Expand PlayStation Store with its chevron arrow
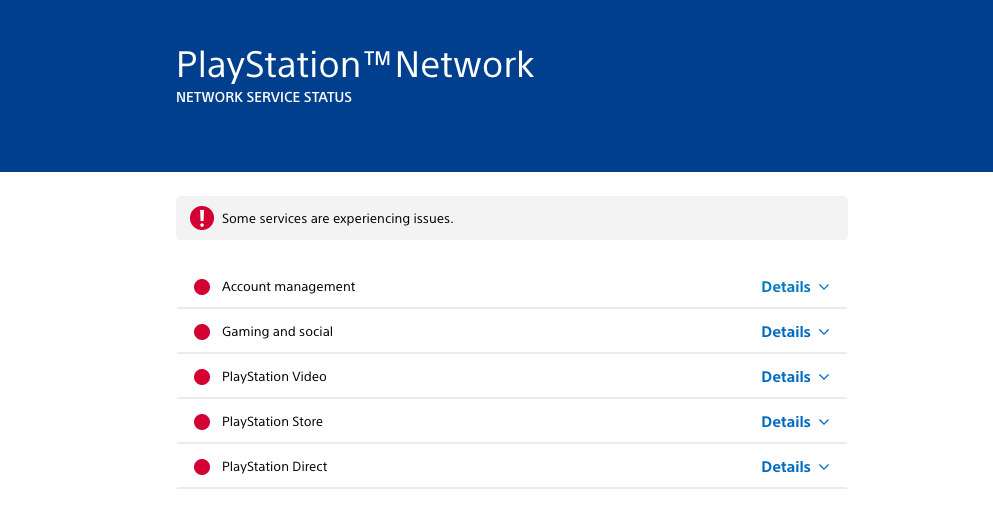The image size is (993, 518). pos(824,422)
